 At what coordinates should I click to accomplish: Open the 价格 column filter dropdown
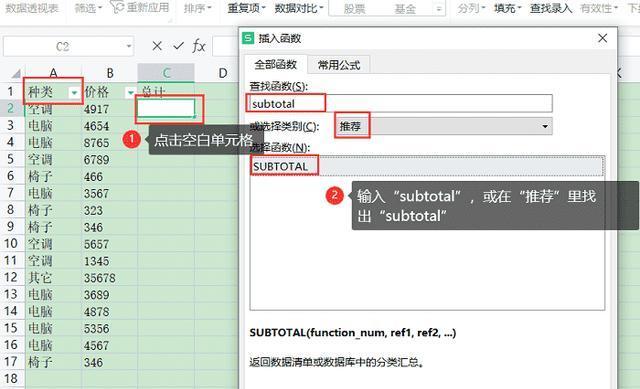[x=130, y=93]
